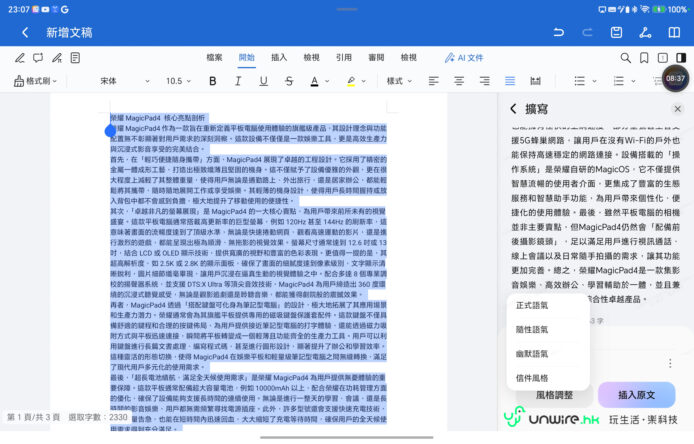
Task: Open the 宋体 font name dropdown
Action: click(x=125, y=81)
